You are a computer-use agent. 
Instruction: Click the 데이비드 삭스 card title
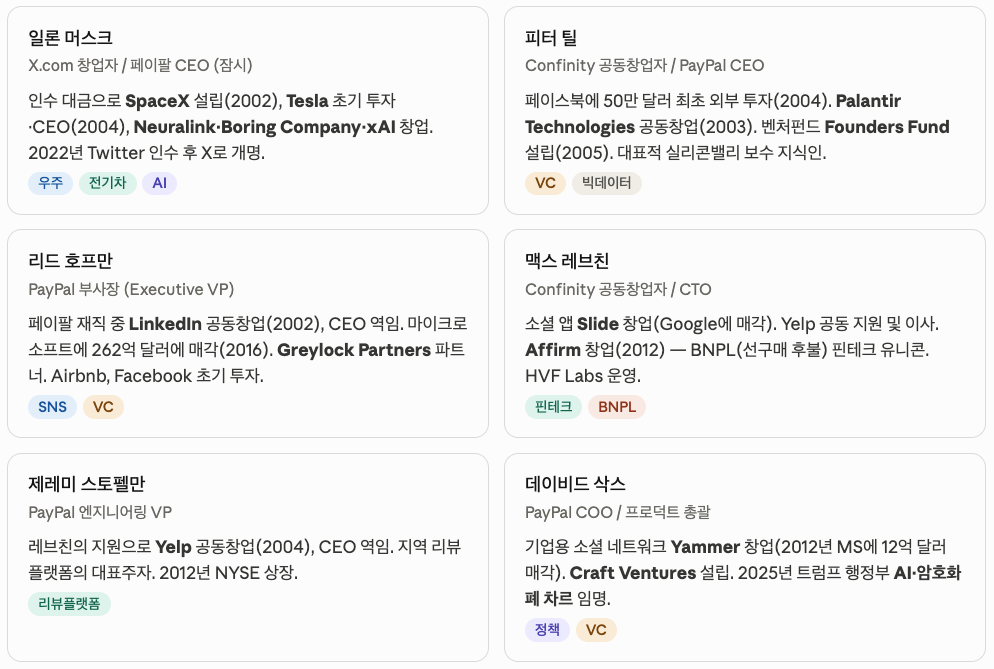pos(575,484)
